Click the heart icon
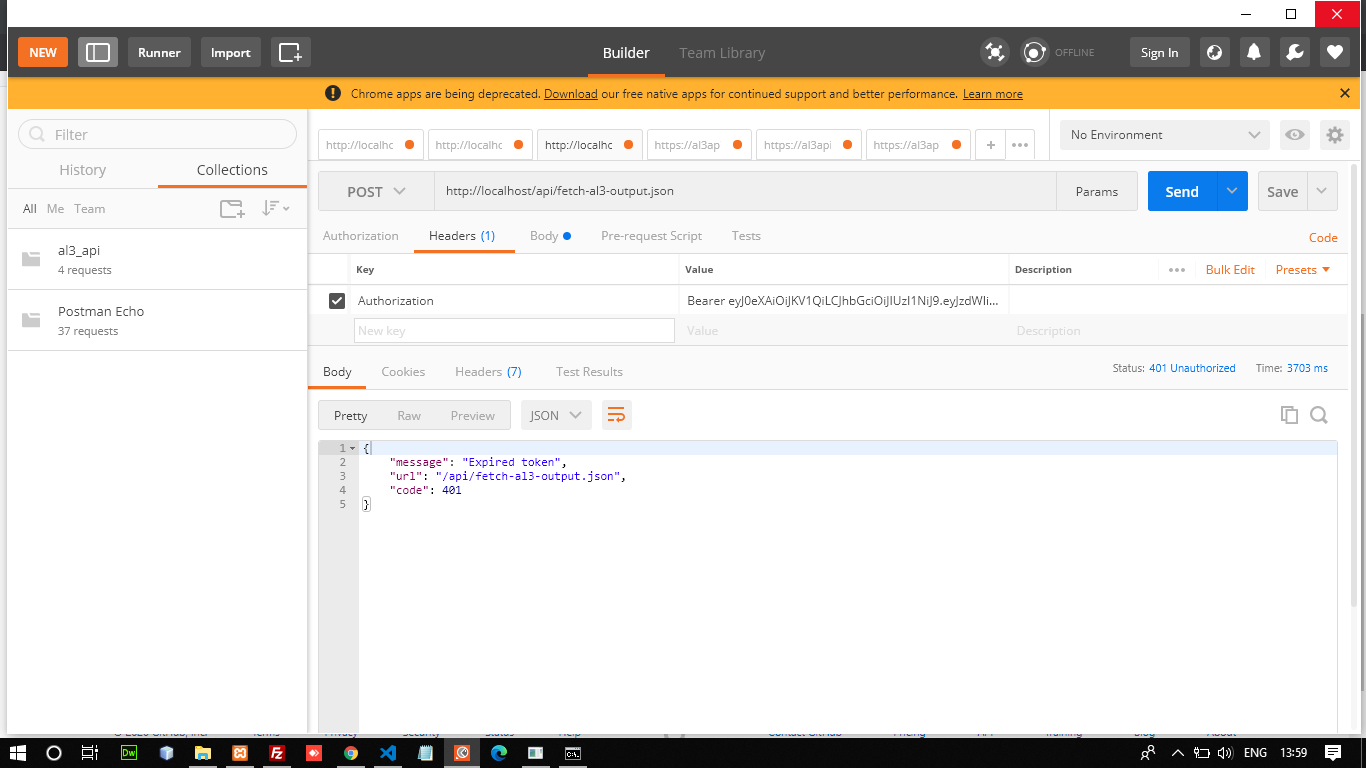1366x768 pixels. tap(1334, 52)
